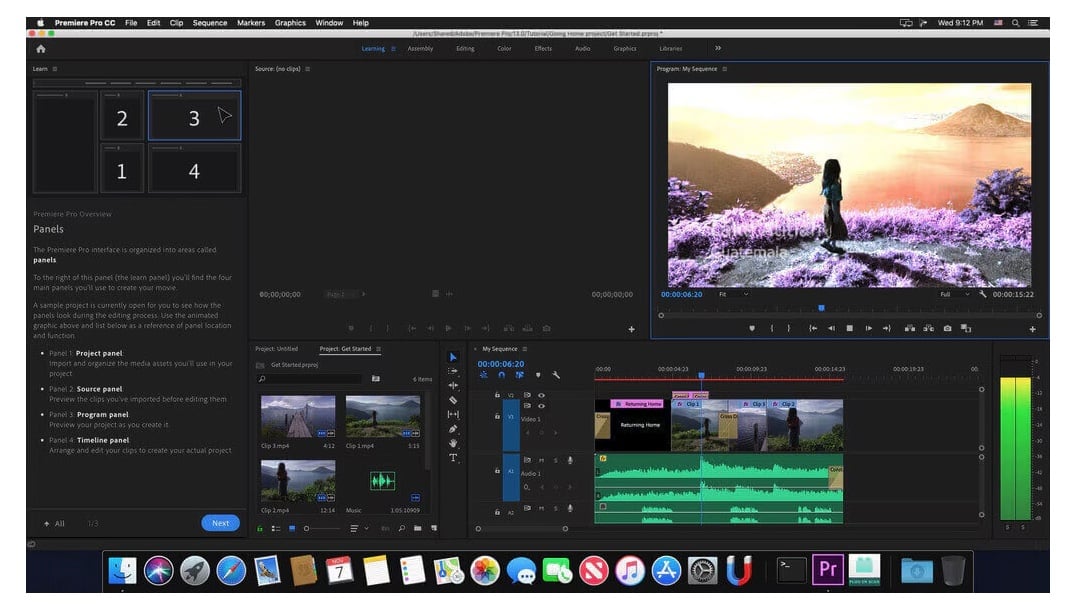The height and width of the screenshot is (604, 1065).
Task: Open the Full playback resolution dropdown
Action: click(x=956, y=294)
